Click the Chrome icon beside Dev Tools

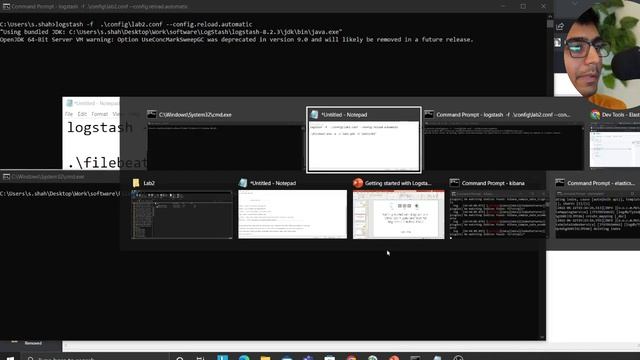coord(595,115)
